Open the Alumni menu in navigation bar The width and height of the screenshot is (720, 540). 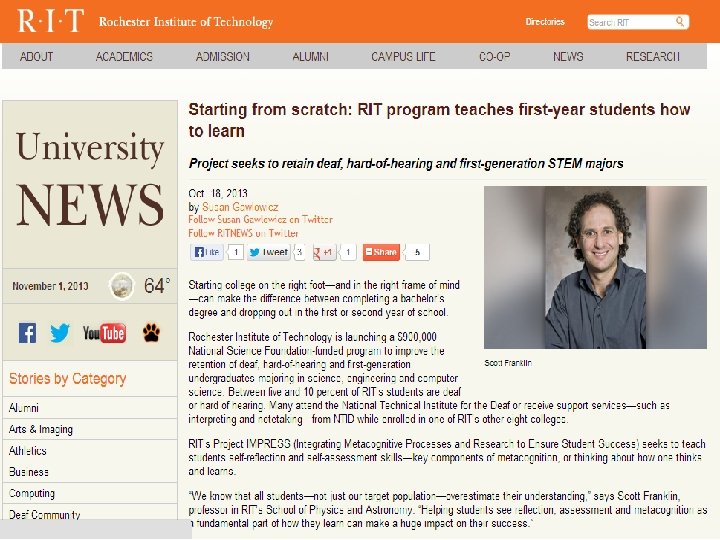310,56
